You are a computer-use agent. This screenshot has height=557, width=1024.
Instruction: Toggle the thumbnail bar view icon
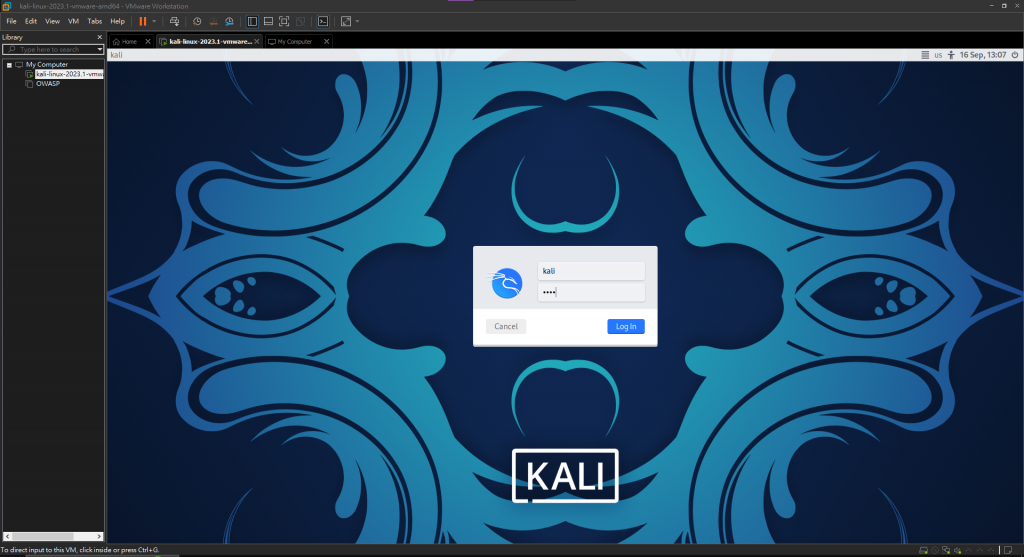tap(268, 21)
